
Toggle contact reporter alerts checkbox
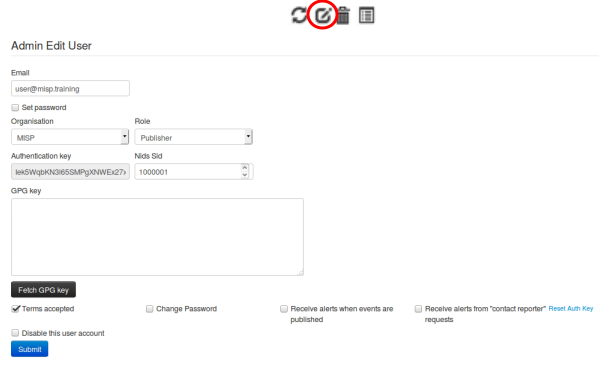pyautogui.click(x=418, y=309)
